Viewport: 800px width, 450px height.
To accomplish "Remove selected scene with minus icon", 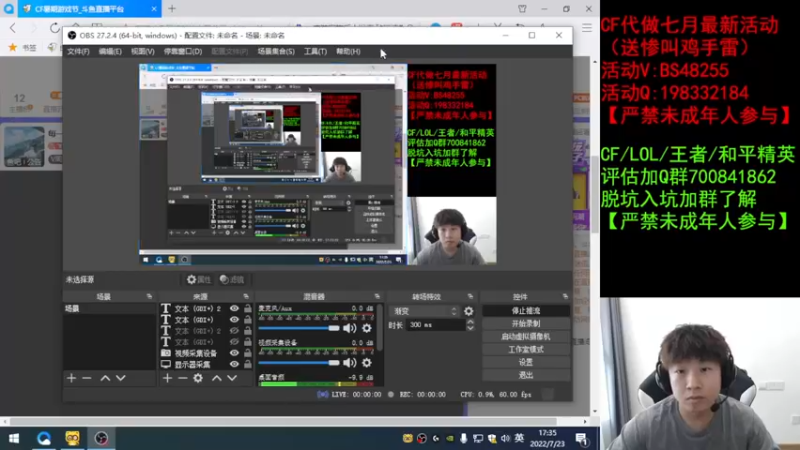I will click(87, 378).
